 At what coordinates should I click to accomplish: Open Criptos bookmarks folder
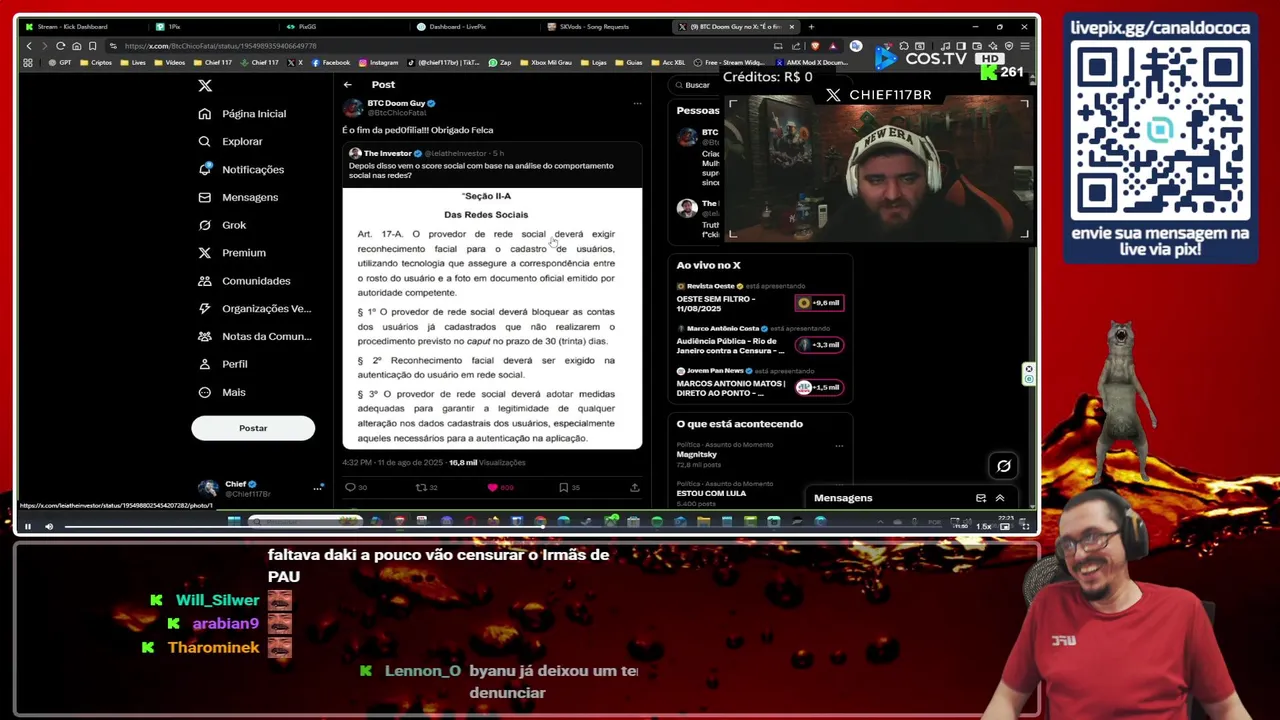click(96, 63)
